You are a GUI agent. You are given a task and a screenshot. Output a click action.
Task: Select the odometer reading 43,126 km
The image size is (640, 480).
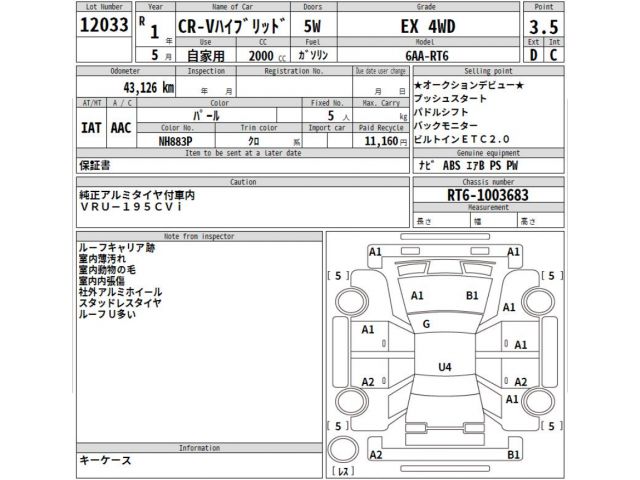(149, 87)
